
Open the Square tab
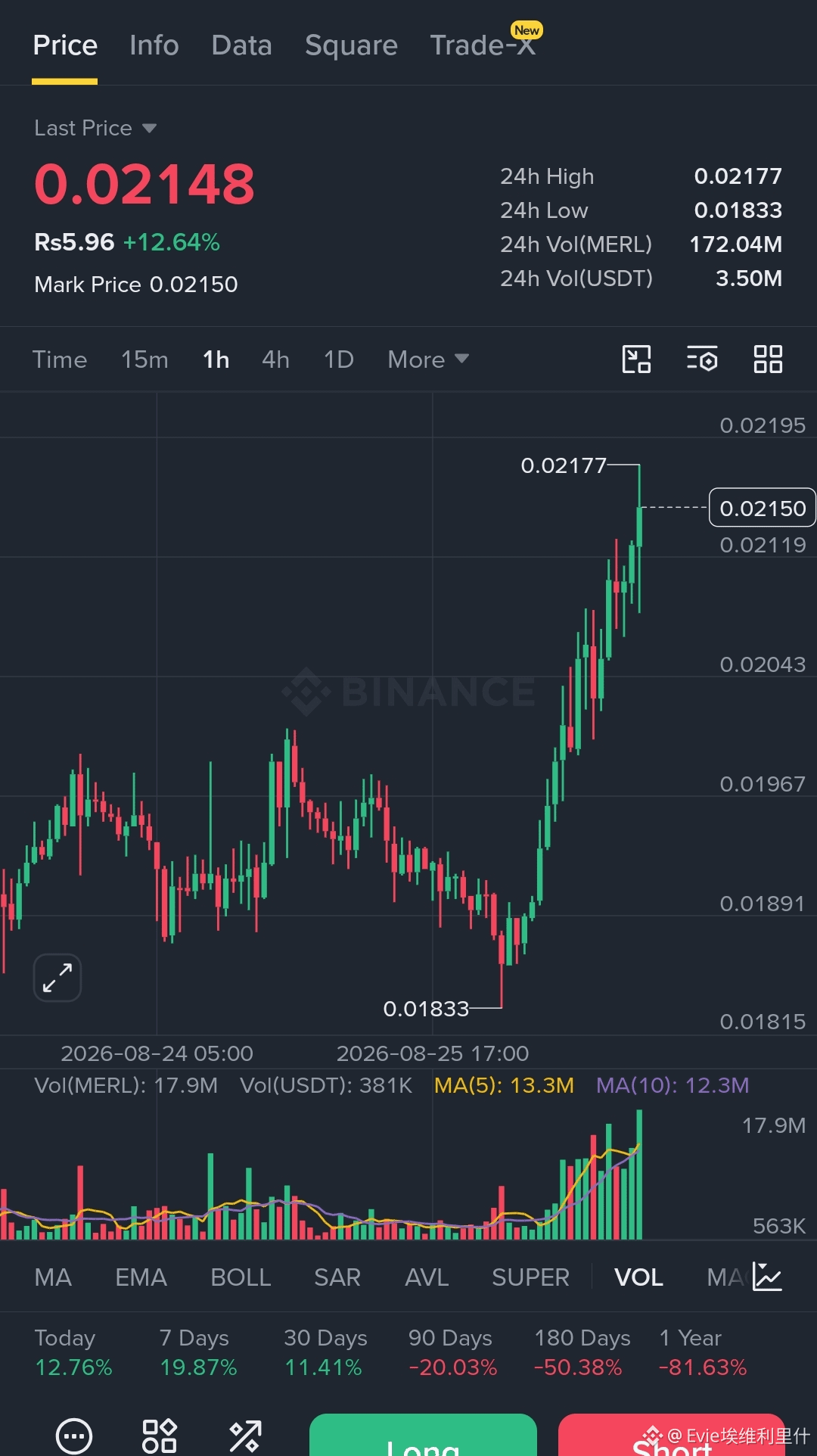pos(351,45)
